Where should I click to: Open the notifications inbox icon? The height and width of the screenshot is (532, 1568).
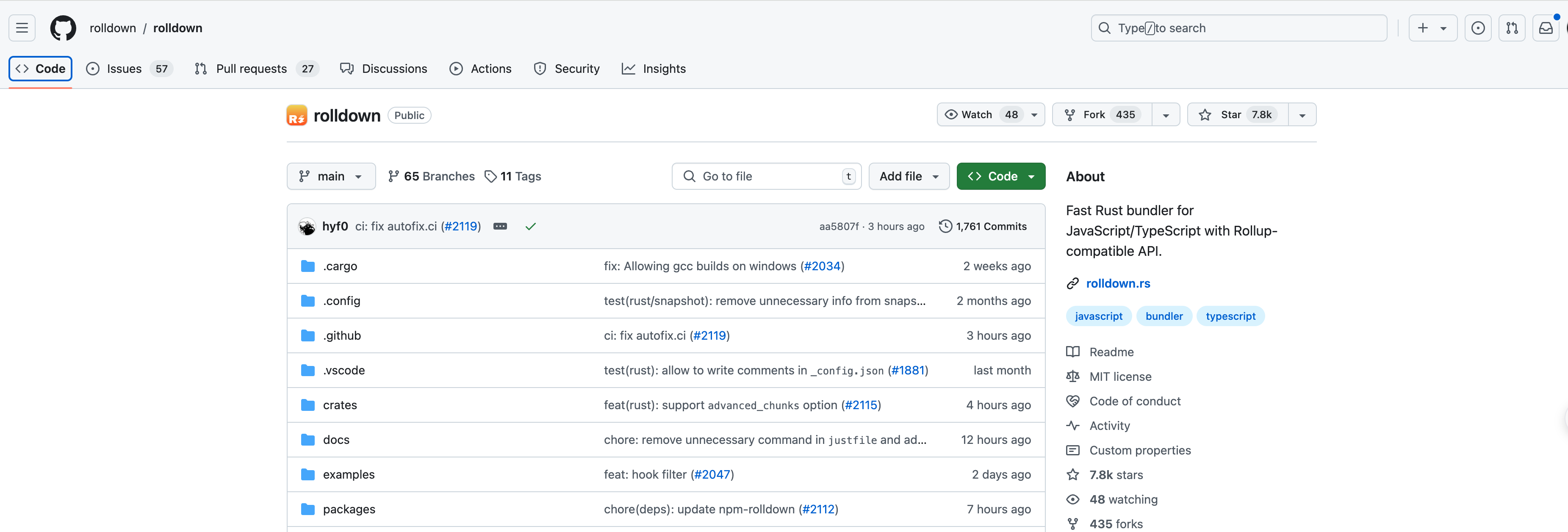pos(1546,28)
